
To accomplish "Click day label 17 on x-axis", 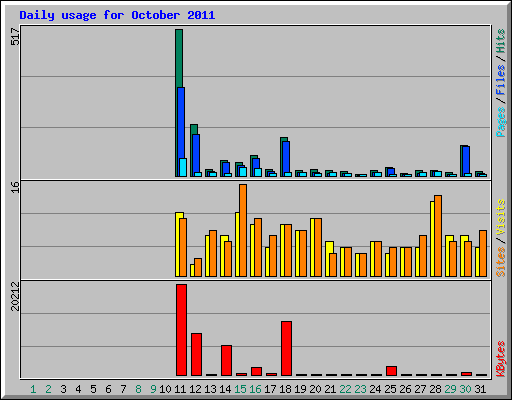I will (x=270, y=389).
